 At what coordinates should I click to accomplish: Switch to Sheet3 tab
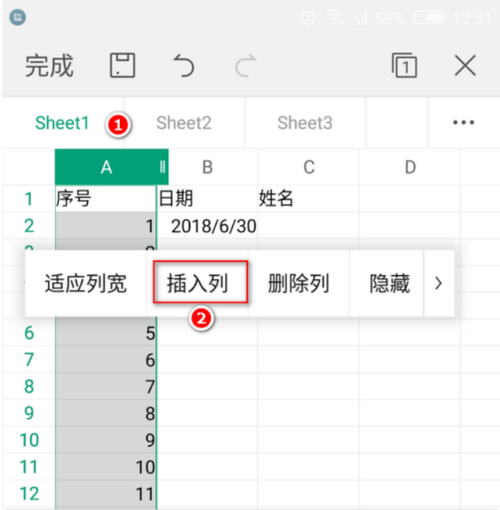coord(305,123)
